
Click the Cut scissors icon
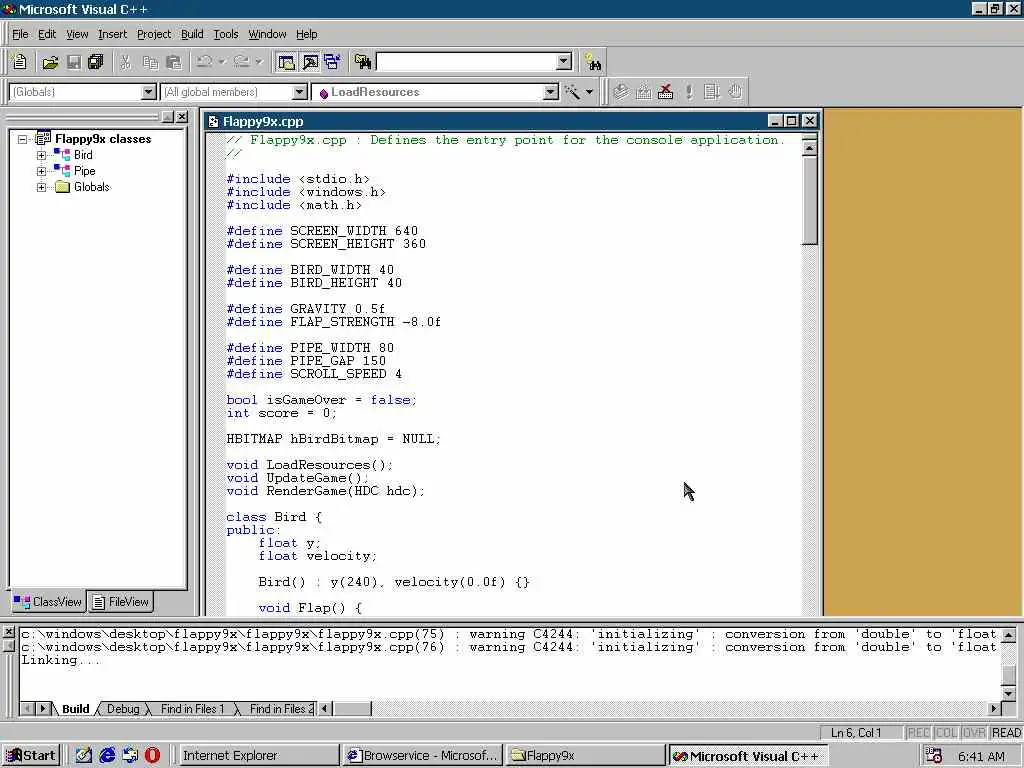[x=126, y=62]
